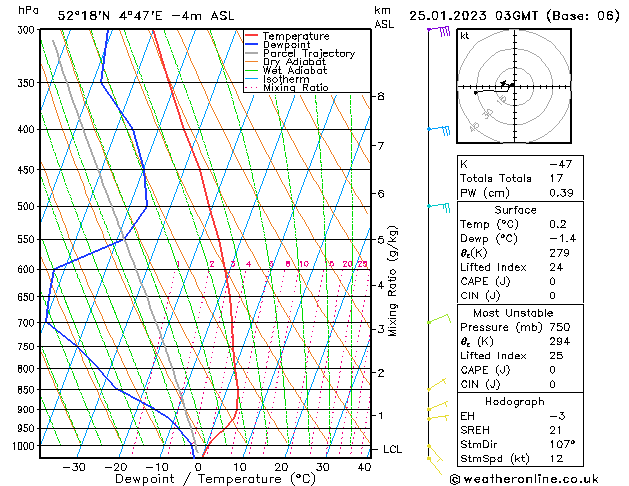Image resolution: width=629 pixels, height=486 pixels.
Task: Click the station coordinates title 52°18'N 4°47'E
Action: coord(110,16)
